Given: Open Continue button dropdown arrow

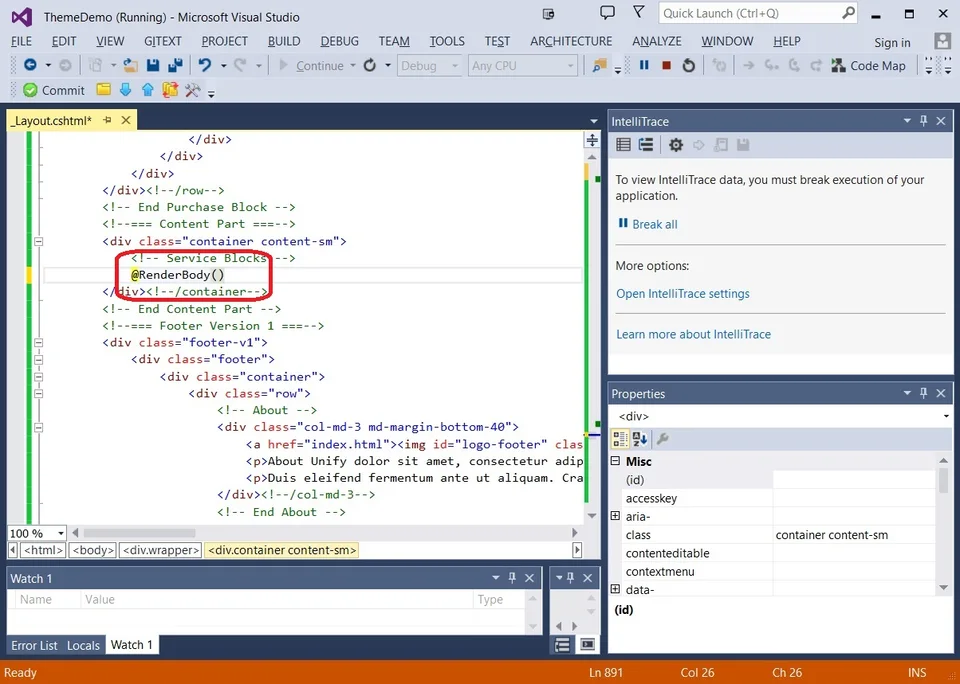Looking at the screenshot, I should [x=353, y=66].
